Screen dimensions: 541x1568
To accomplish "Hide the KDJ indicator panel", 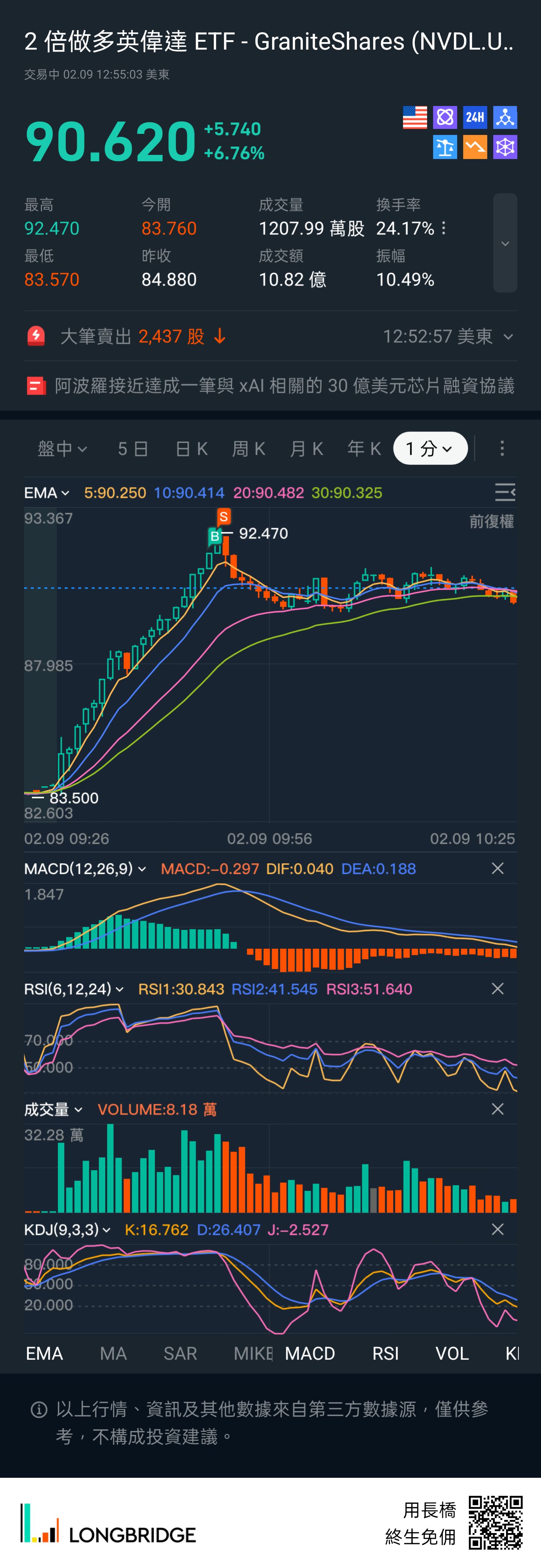I will click(x=497, y=1230).
